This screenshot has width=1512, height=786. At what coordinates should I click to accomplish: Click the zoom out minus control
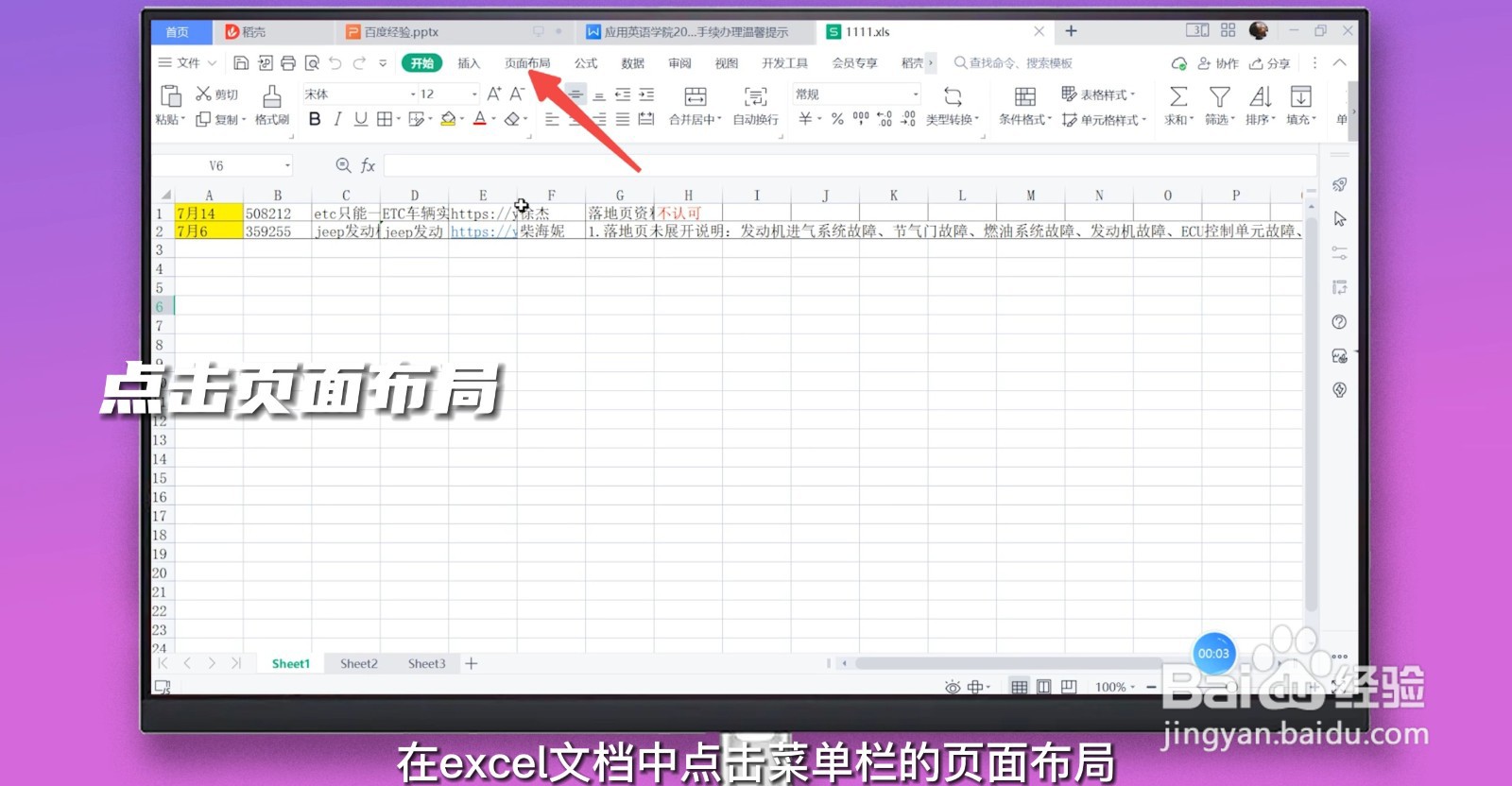click(x=1151, y=687)
